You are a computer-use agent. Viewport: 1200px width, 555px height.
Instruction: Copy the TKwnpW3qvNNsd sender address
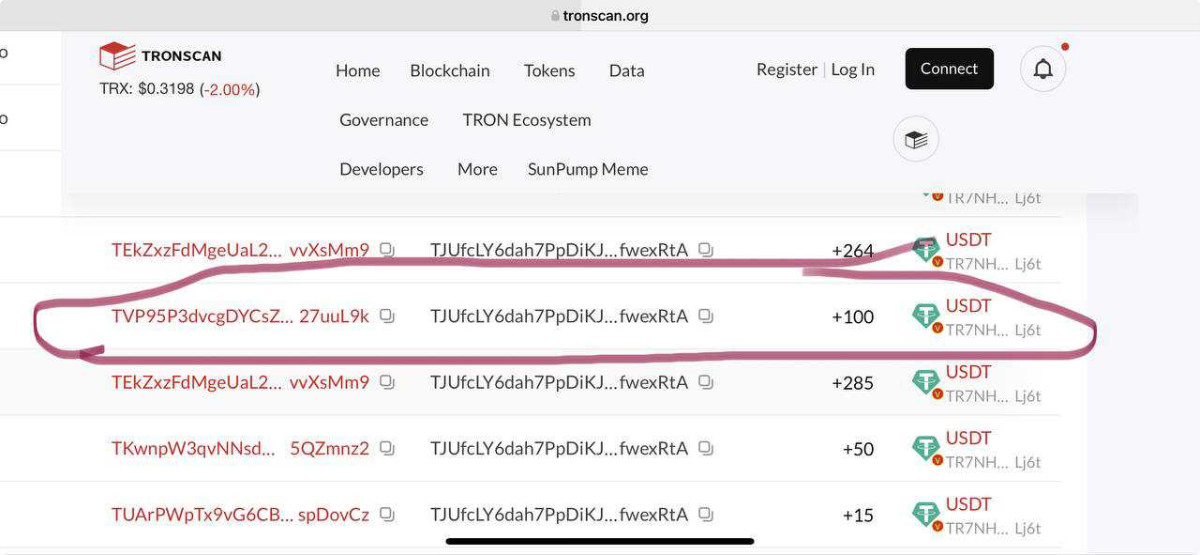[x=387, y=448]
